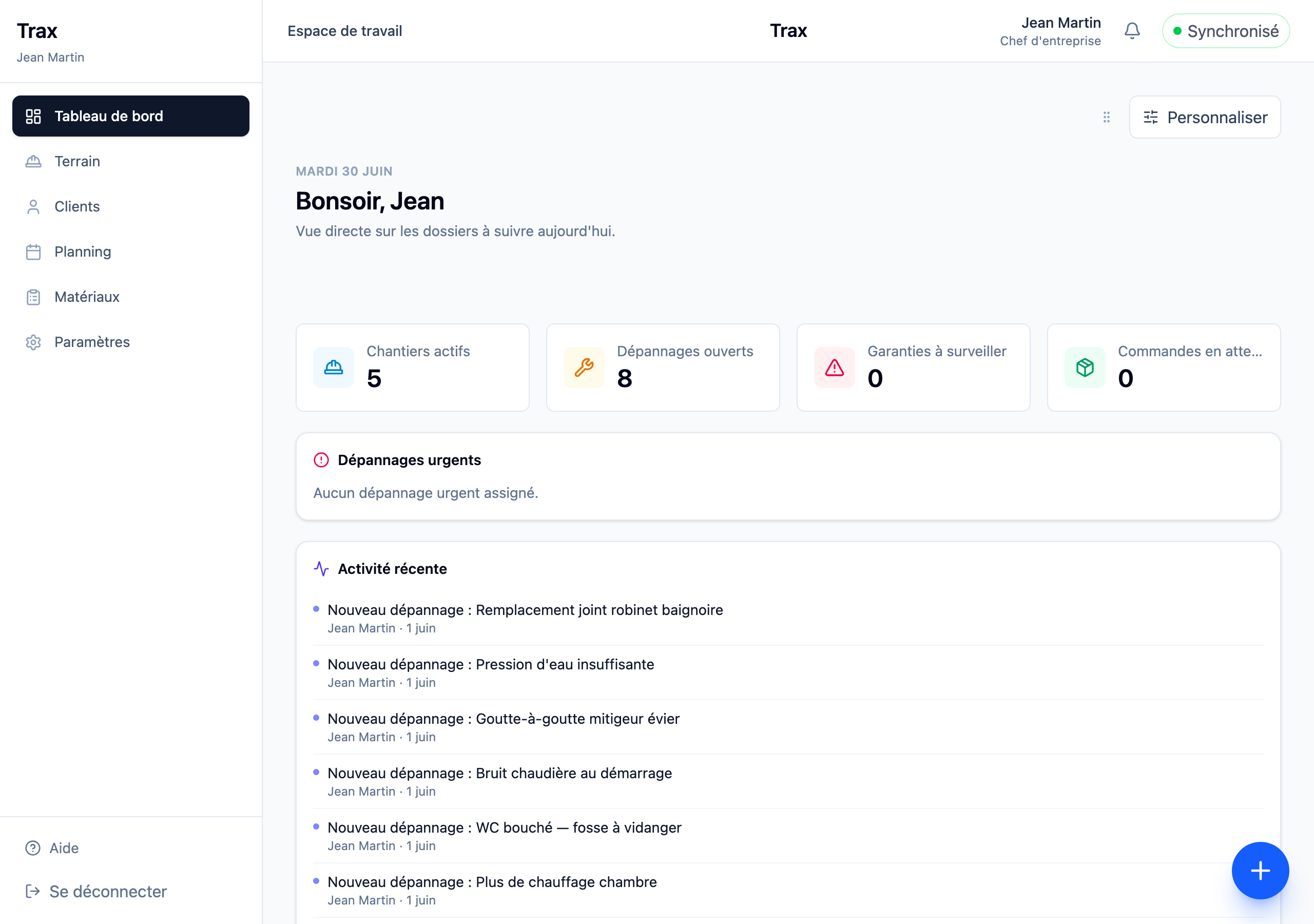Viewport: 1314px width, 924px height.
Task: Click the dashboard grid icon in sidebar
Action: tap(33, 116)
